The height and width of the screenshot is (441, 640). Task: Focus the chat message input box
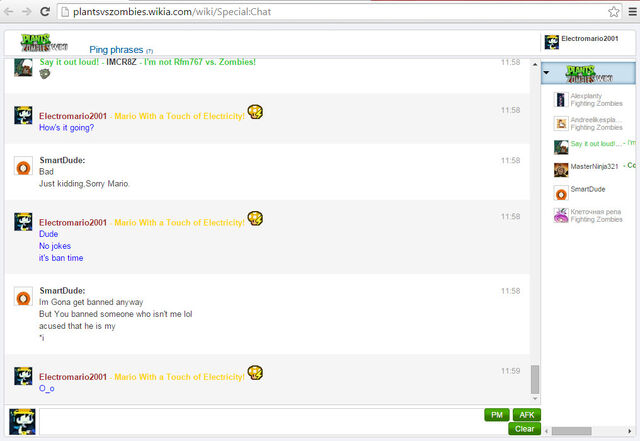pos(261,421)
